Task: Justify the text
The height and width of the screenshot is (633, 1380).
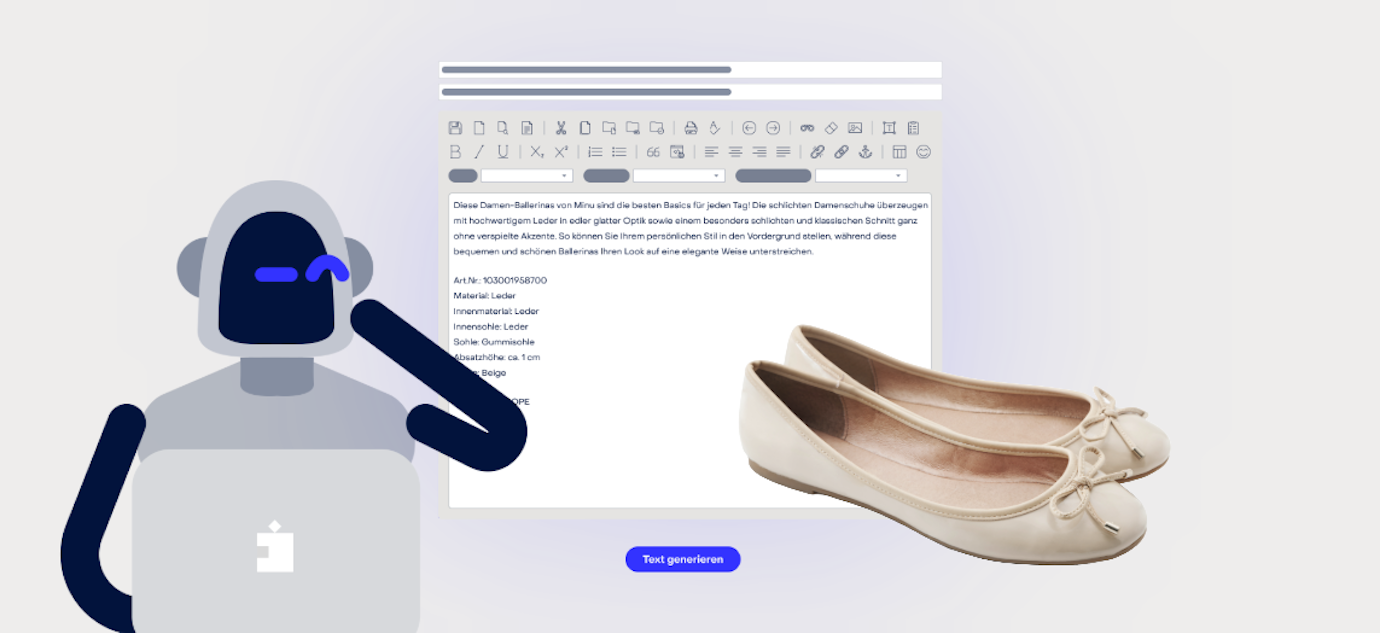Action: (x=783, y=152)
